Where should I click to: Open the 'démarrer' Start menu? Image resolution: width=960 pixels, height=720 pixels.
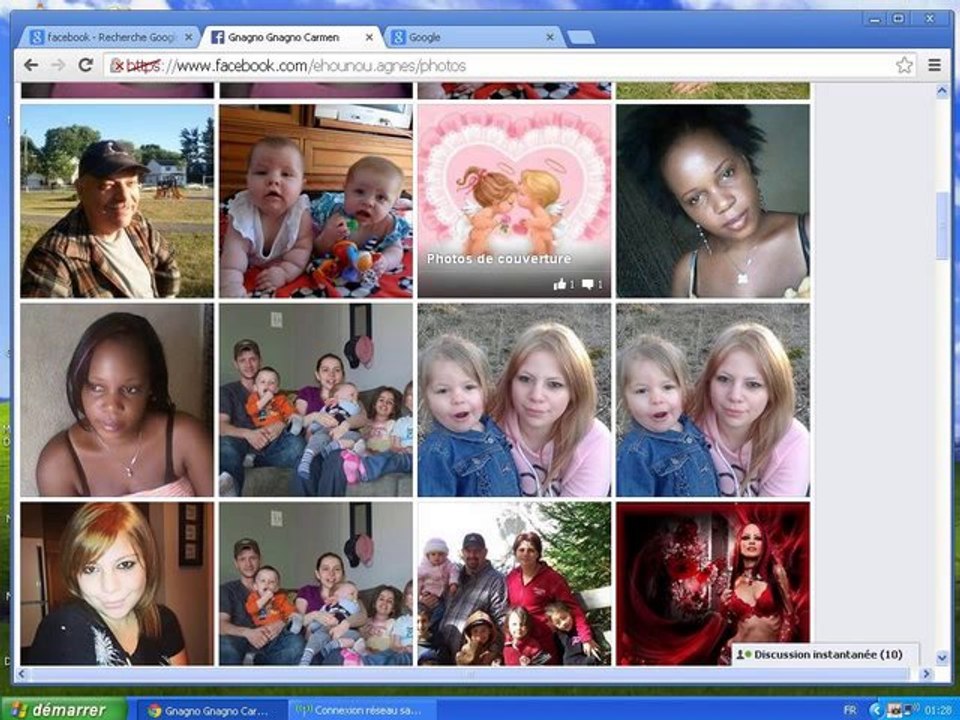64,710
